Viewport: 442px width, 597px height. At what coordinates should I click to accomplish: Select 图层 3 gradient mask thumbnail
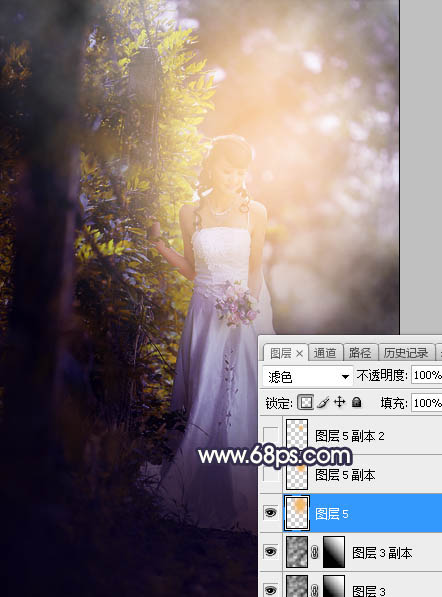pos(334,586)
